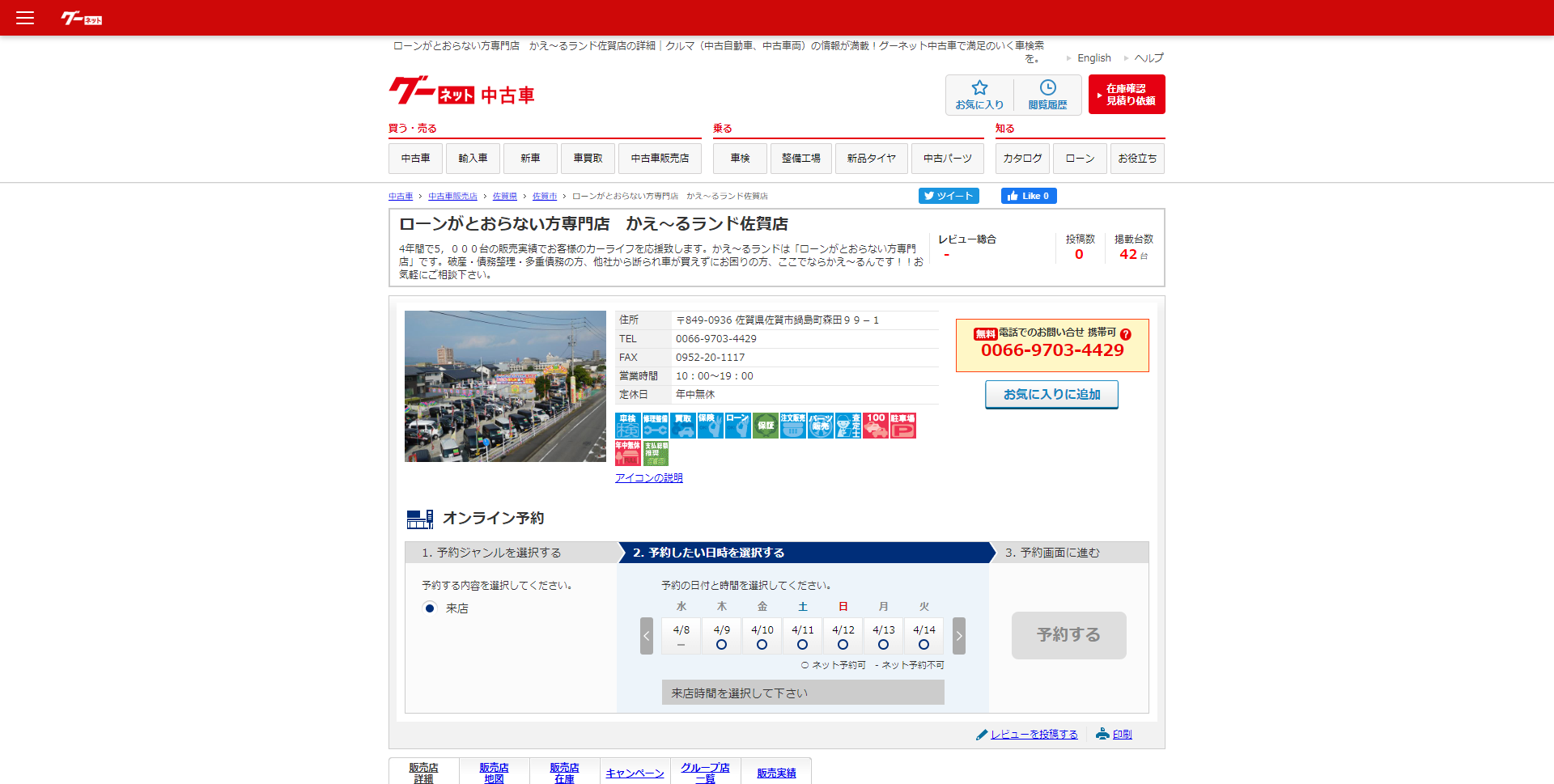Click the オンライン予約 calendar heading icon

tap(420, 519)
